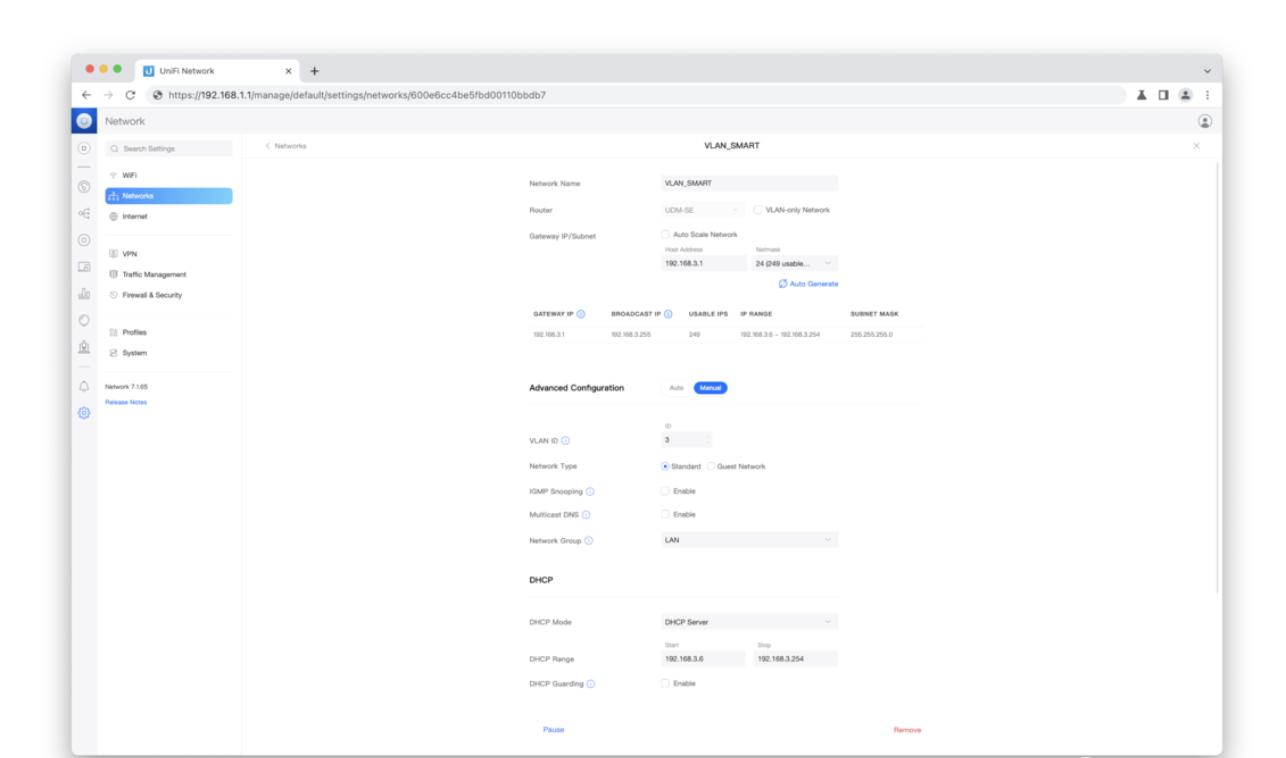Check the VLAN-only Network checkbox
Screen dimensions: 1286x758
tap(758, 209)
